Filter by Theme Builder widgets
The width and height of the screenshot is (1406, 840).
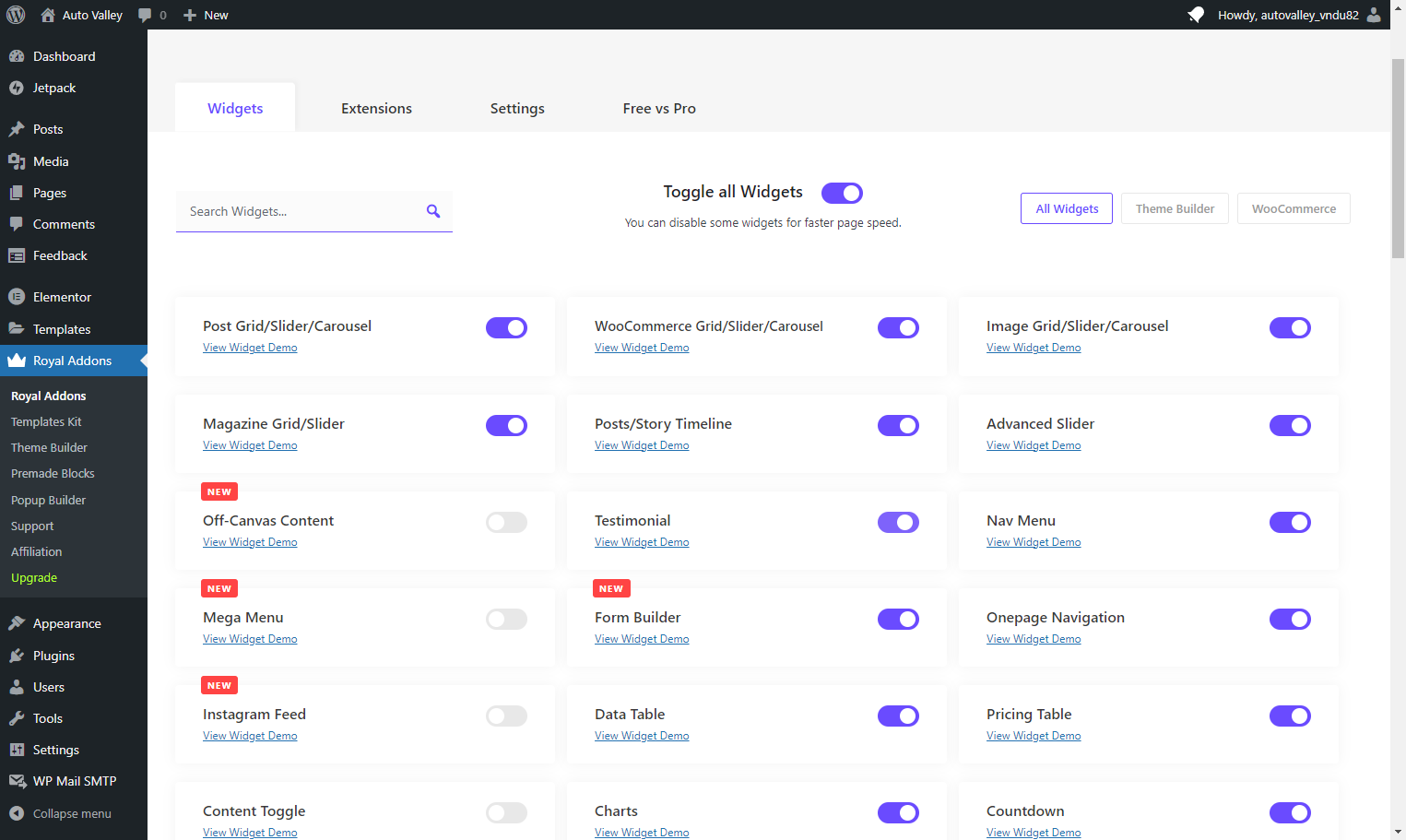pos(1175,208)
